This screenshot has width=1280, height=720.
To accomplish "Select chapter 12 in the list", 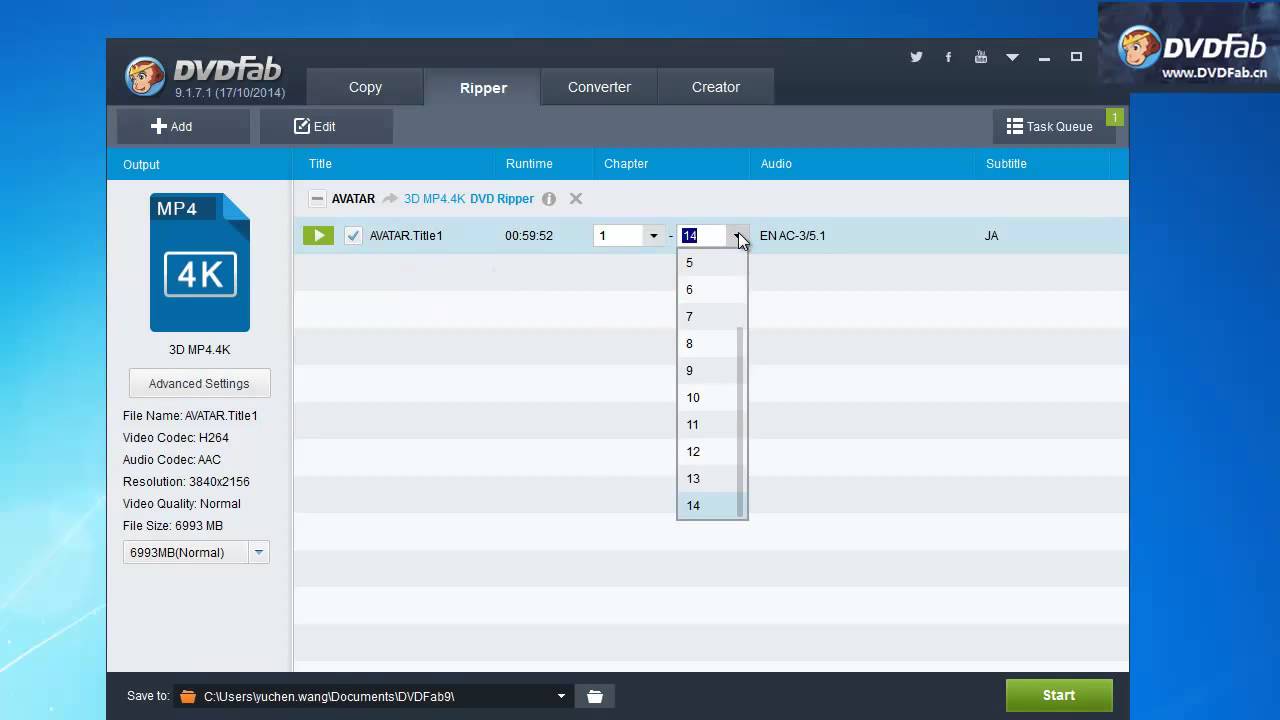I will (707, 452).
